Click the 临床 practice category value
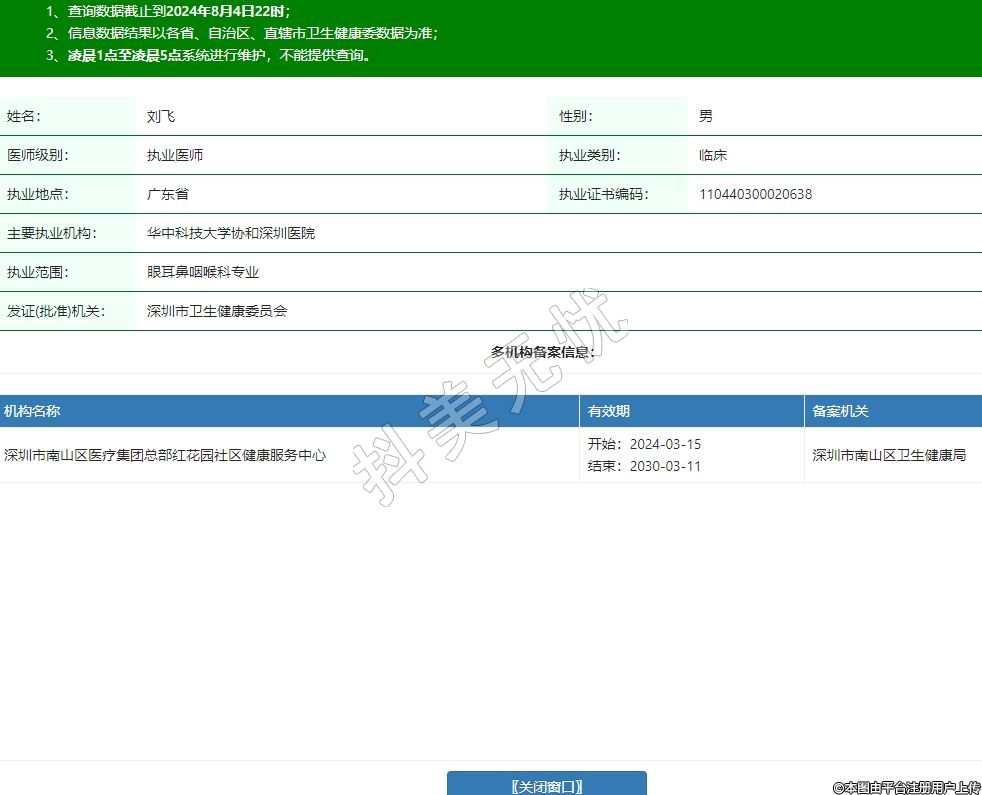 [713, 155]
